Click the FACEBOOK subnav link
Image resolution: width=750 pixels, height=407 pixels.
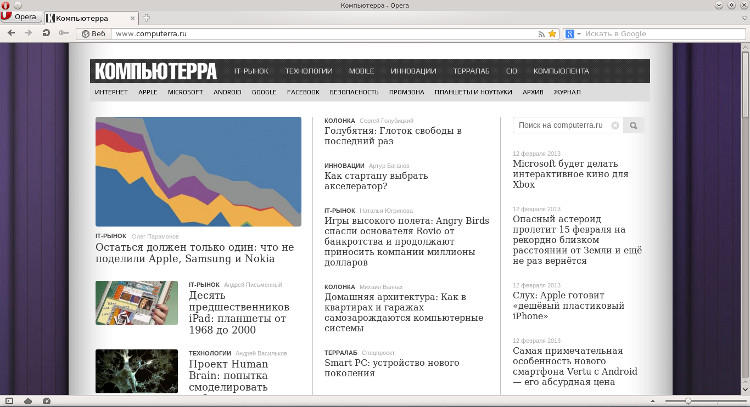click(x=303, y=92)
